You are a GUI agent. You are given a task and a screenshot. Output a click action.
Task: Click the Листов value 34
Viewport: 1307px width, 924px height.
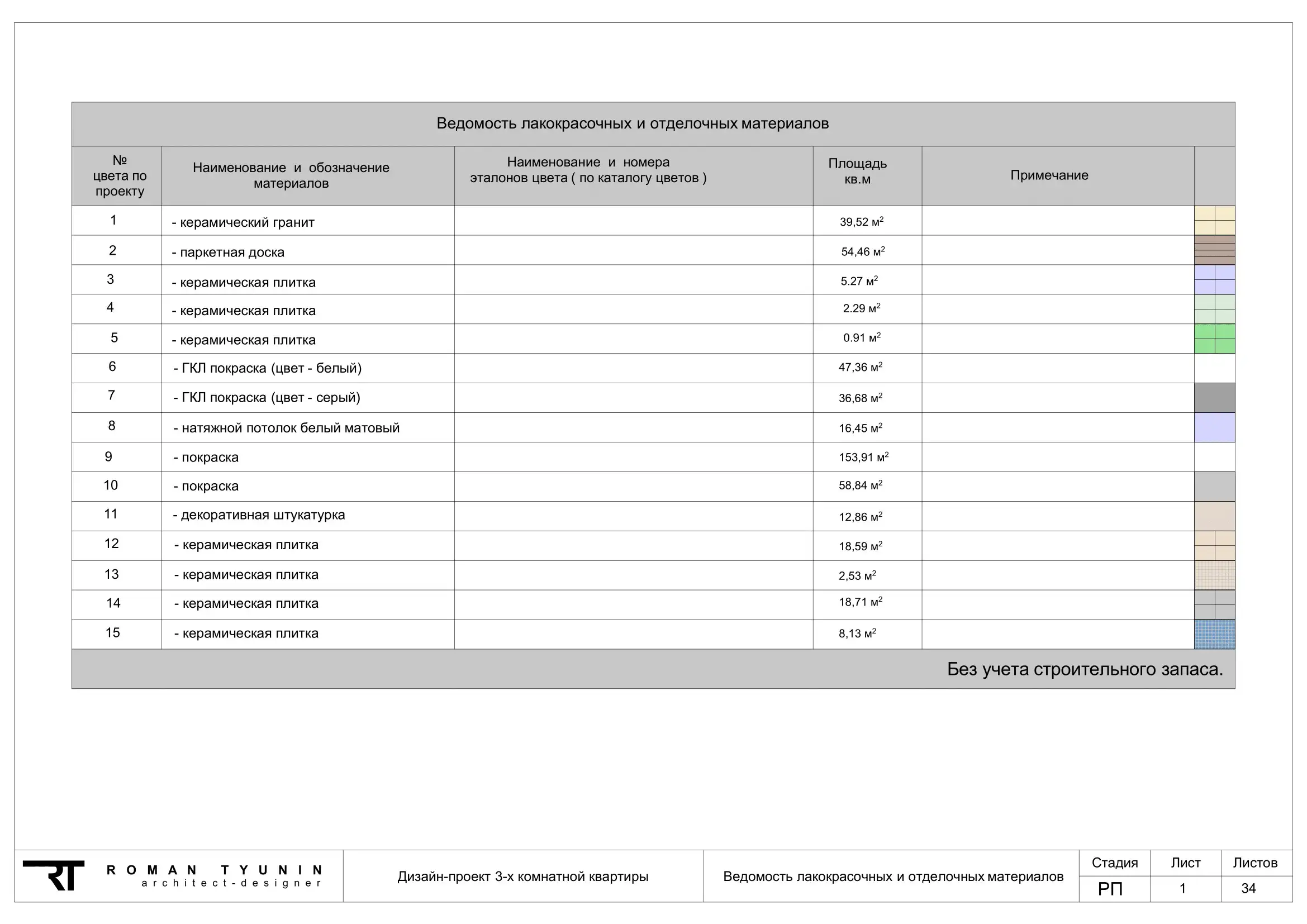coord(1248,889)
